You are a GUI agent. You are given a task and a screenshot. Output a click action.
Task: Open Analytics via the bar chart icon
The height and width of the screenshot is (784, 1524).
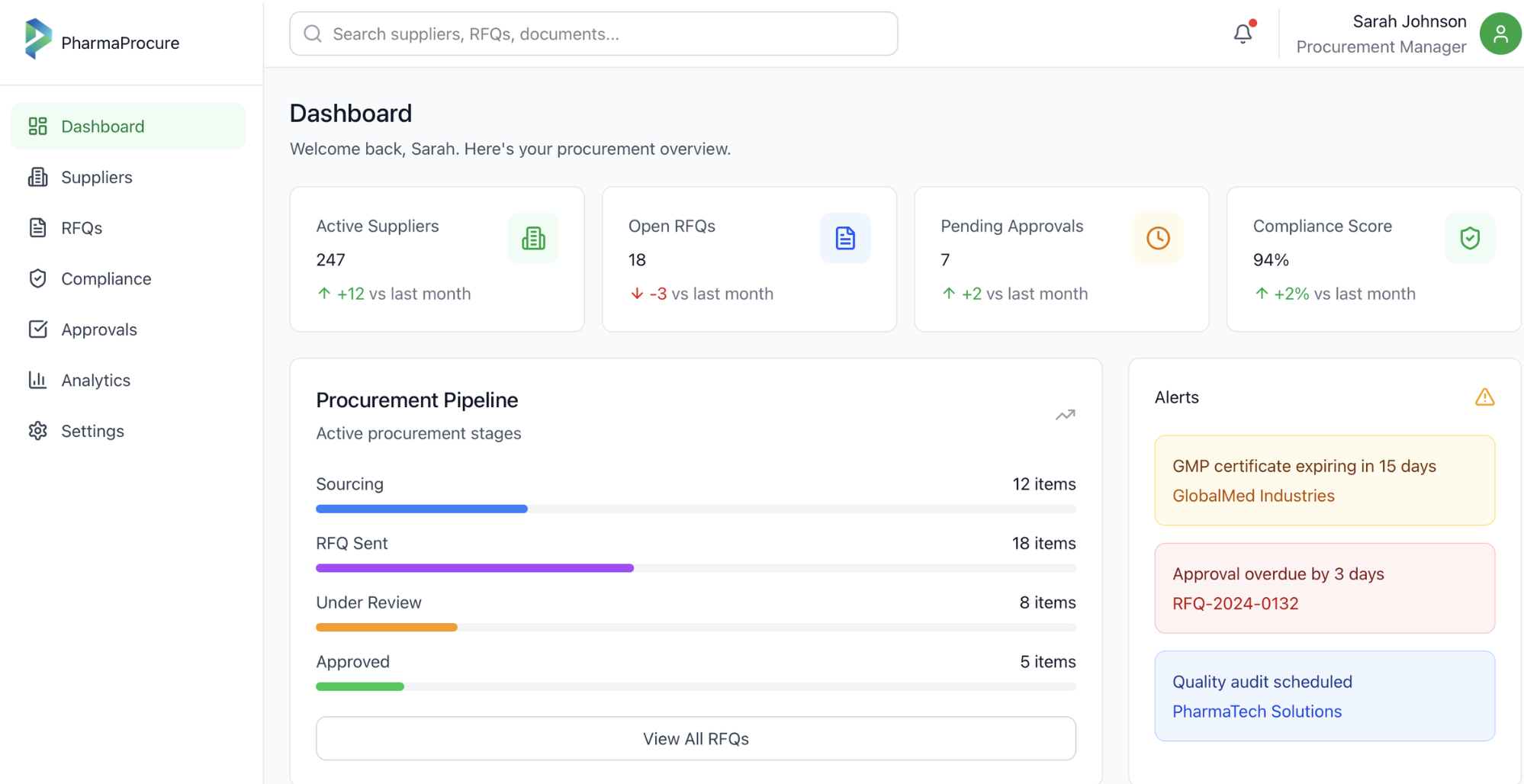tap(37, 380)
